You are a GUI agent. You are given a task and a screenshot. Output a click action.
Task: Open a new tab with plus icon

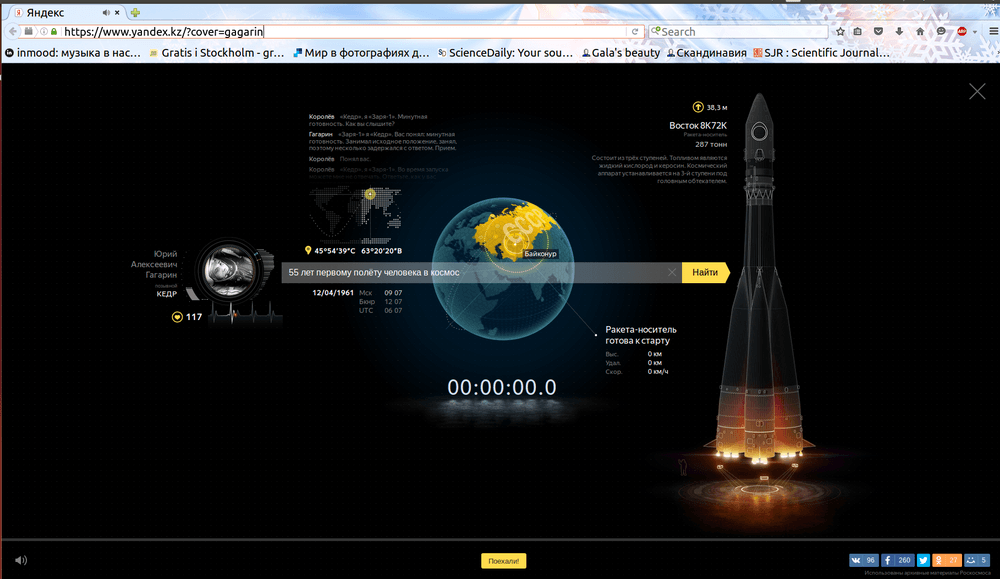(135, 12)
